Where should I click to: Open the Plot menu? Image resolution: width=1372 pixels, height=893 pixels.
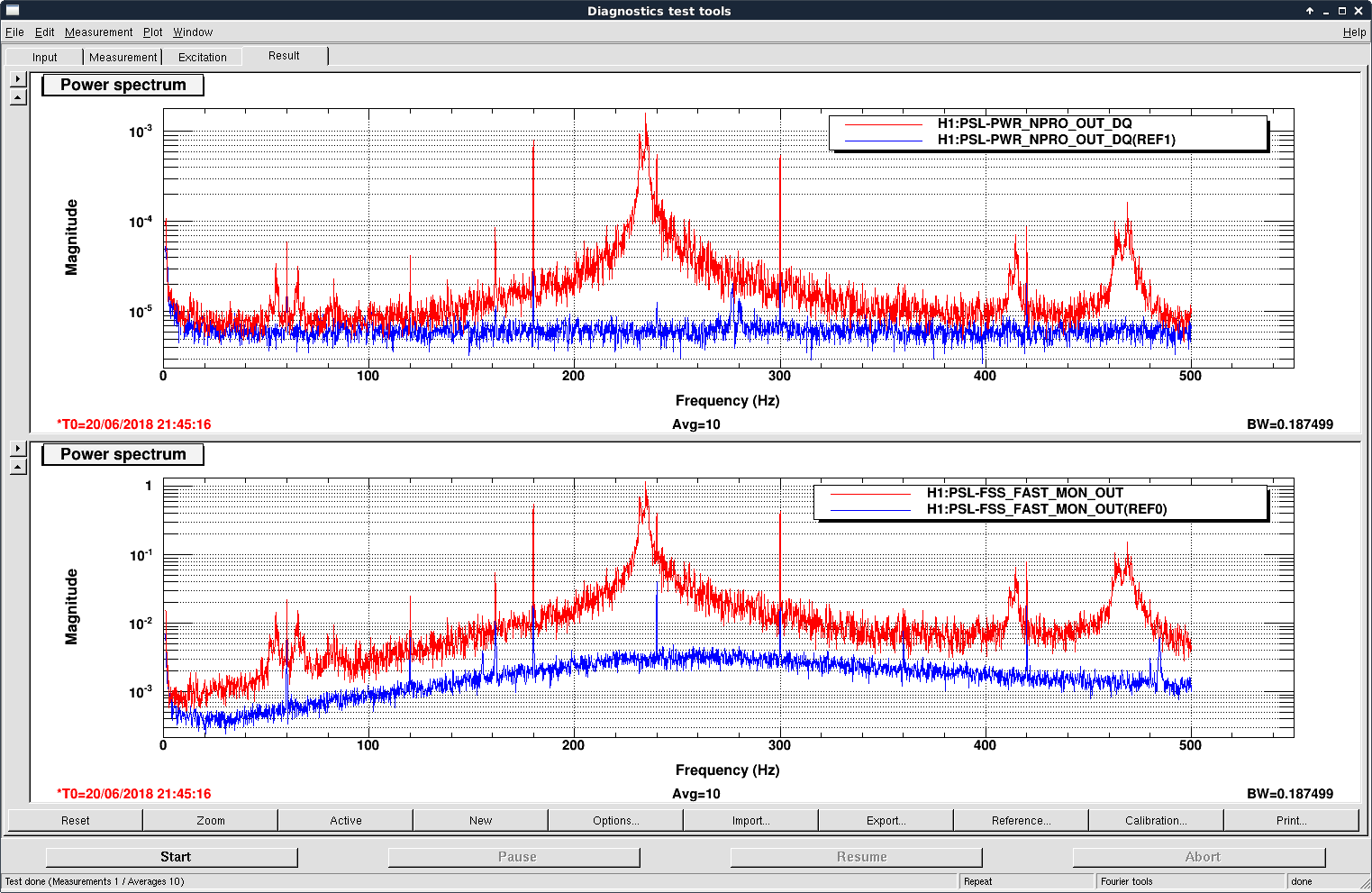click(152, 32)
